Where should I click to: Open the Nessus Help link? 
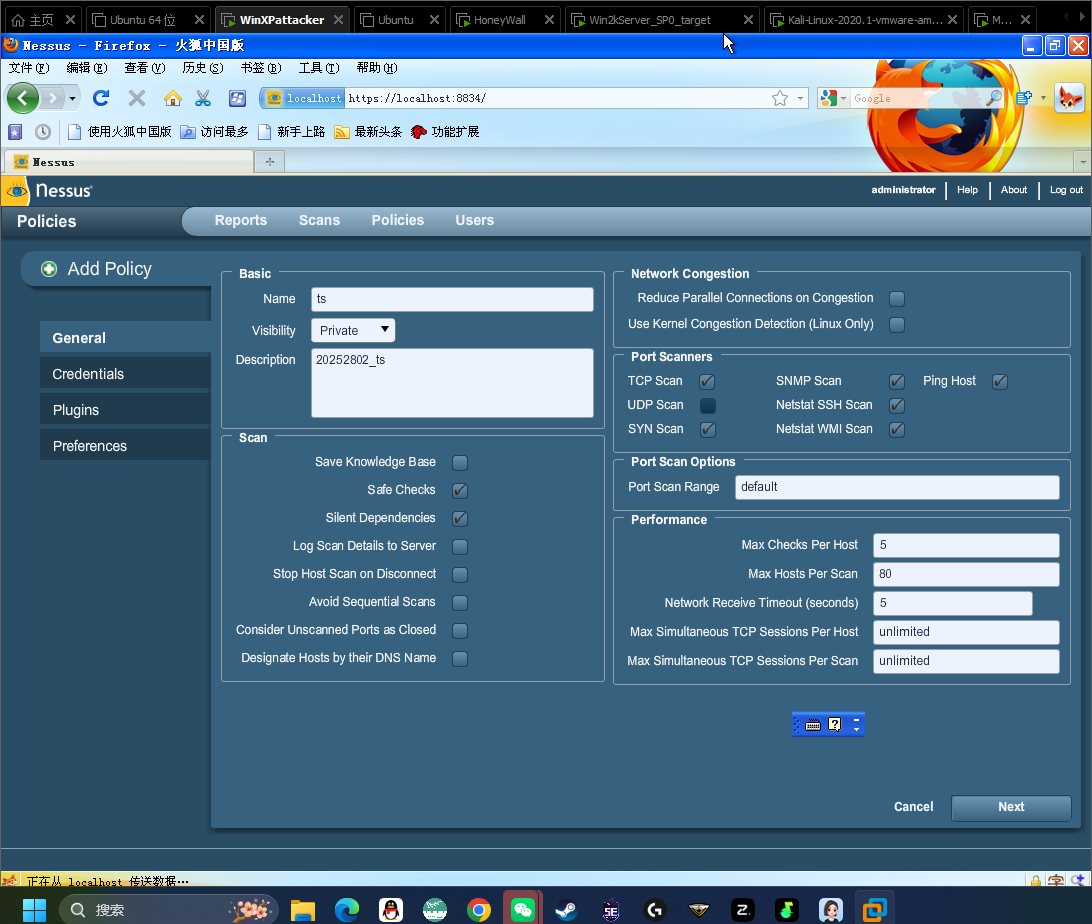967,190
